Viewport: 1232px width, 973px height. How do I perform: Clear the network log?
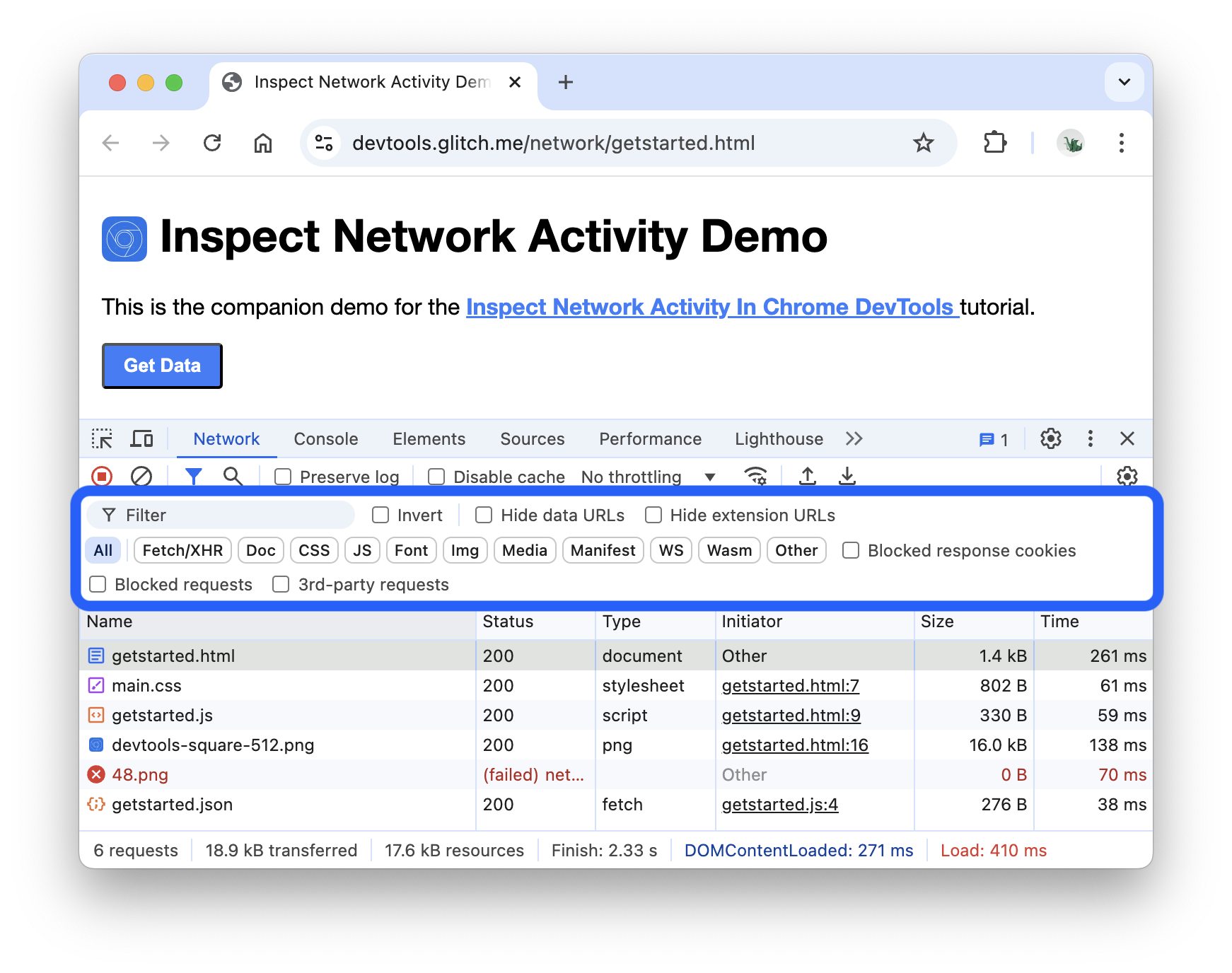(141, 477)
